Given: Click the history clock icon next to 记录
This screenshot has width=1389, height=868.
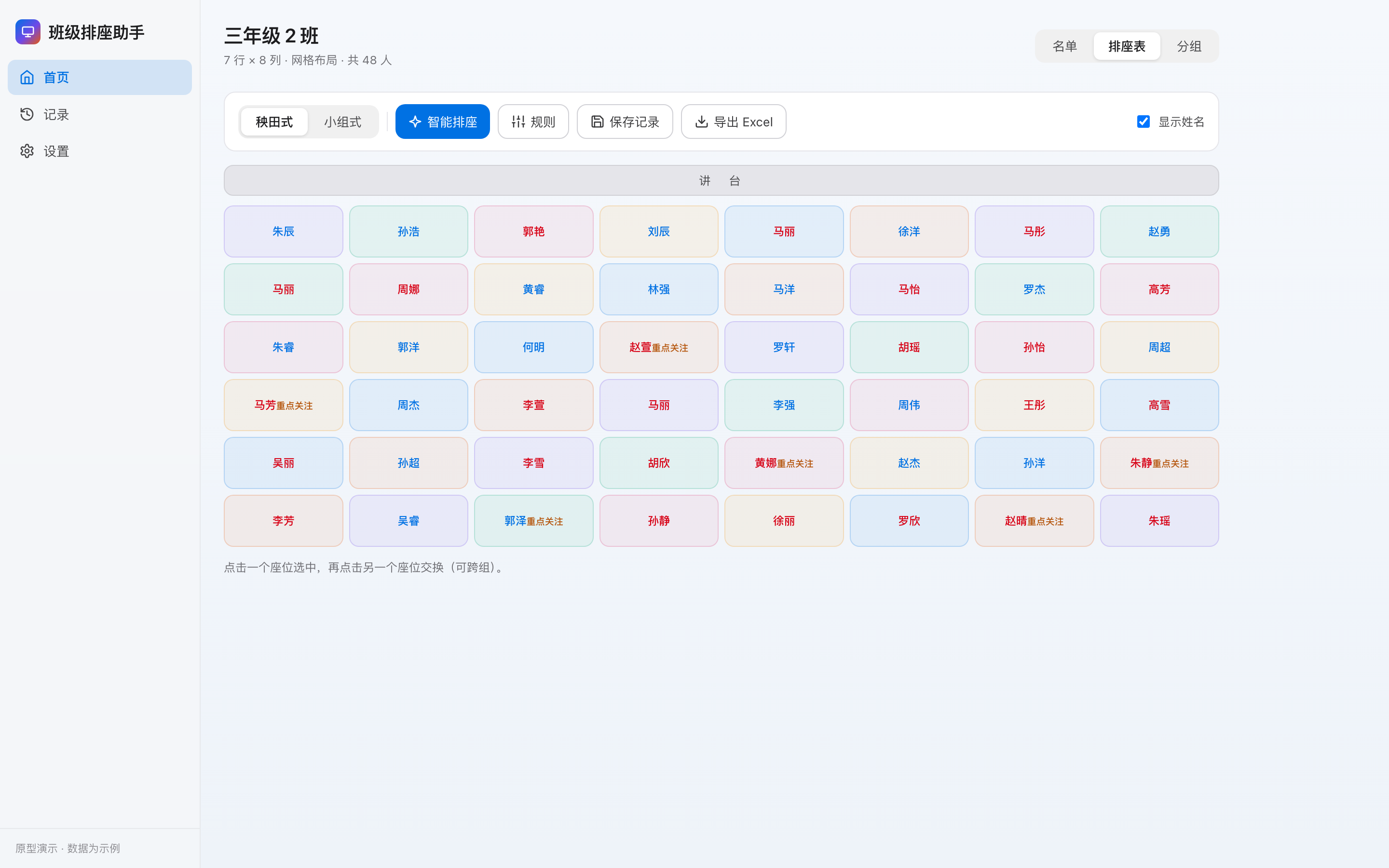Looking at the screenshot, I should (x=27, y=114).
